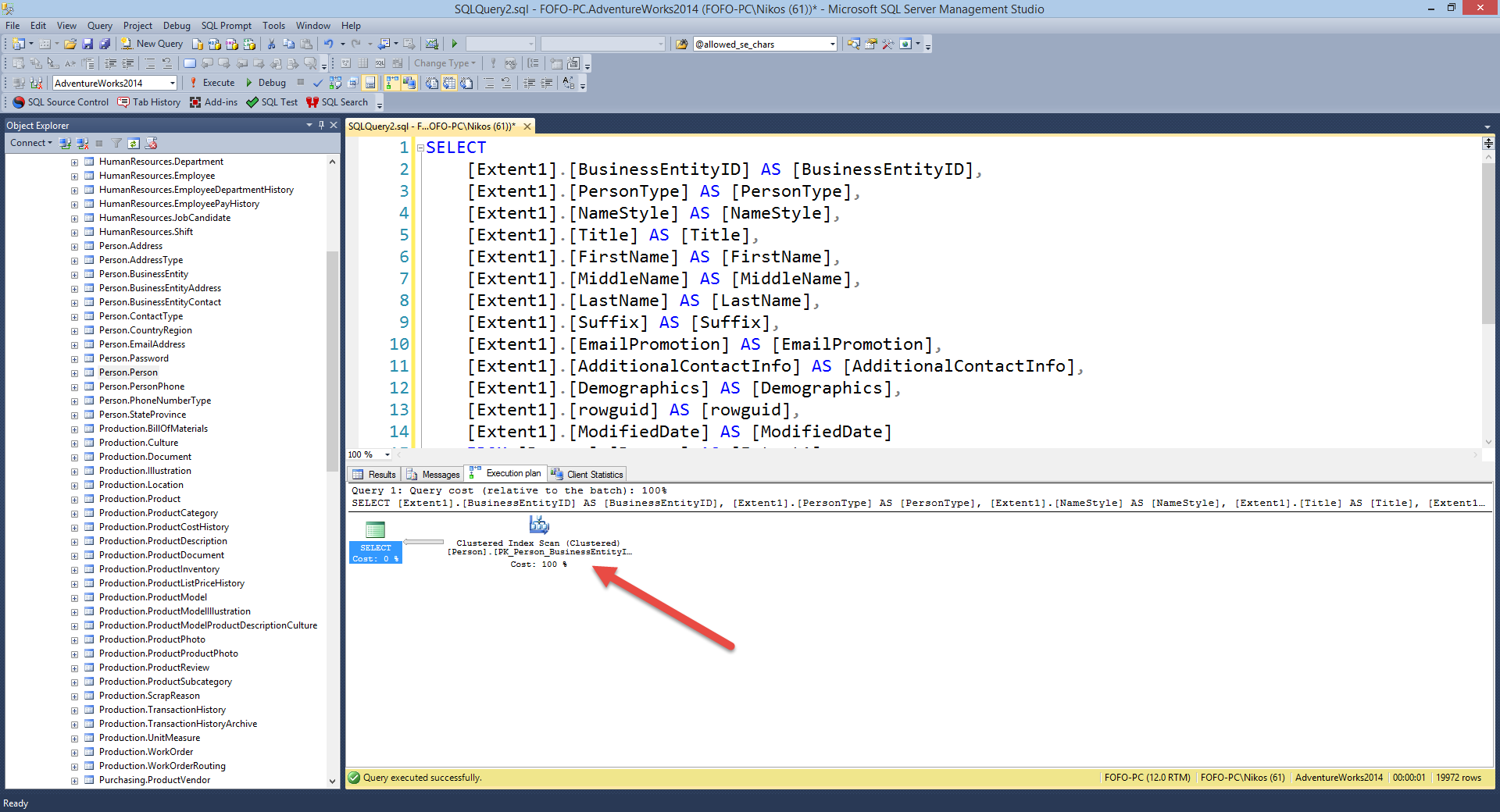Click the Debug button
This screenshot has width=1500, height=812.
266,83
